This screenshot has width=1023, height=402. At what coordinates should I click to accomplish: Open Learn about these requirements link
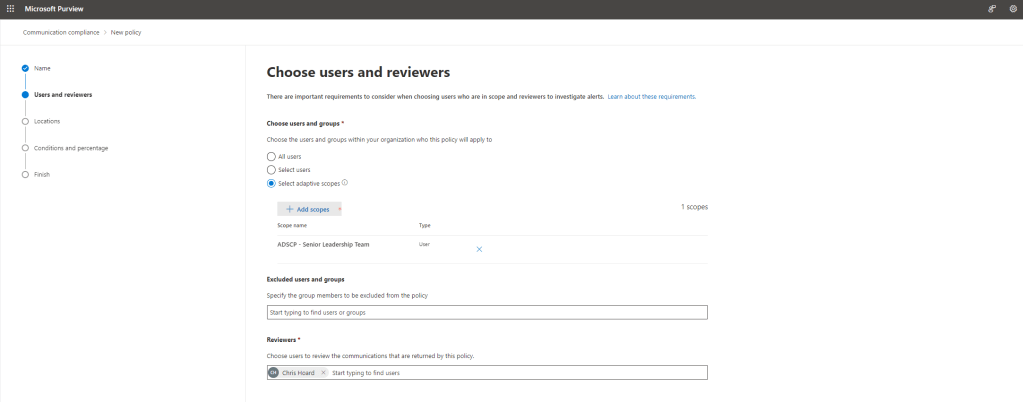[651, 97]
